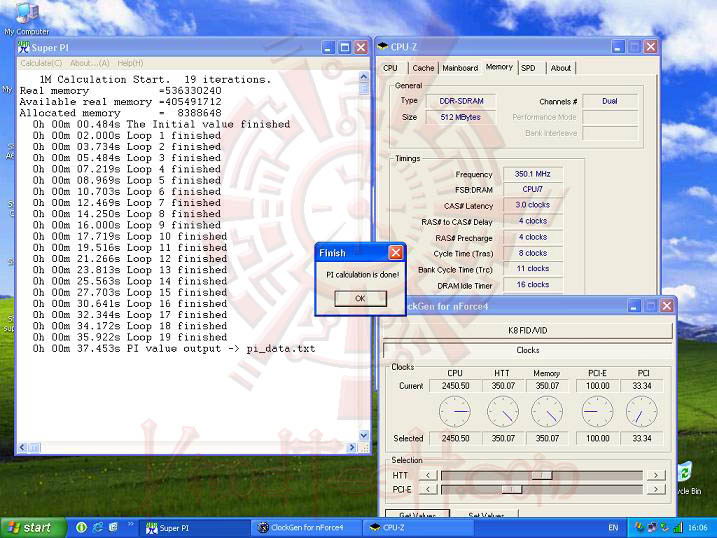Click the Frequency value 350.1 MHz

click(533, 174)
